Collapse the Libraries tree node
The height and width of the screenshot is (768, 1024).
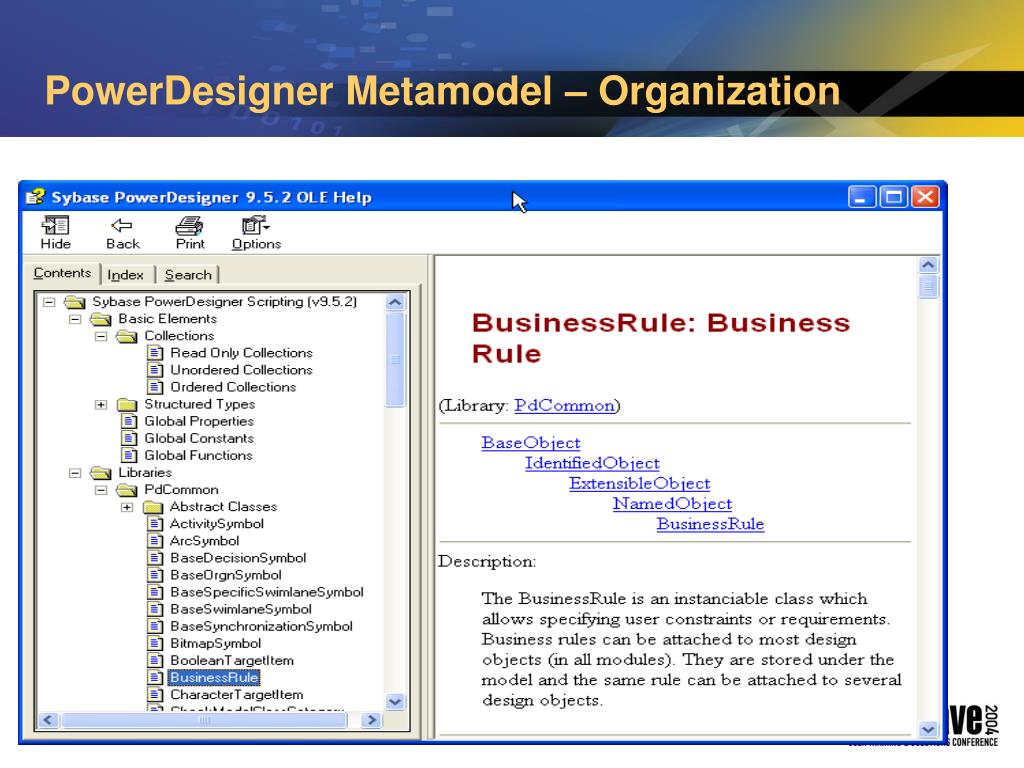click(75, 473)
